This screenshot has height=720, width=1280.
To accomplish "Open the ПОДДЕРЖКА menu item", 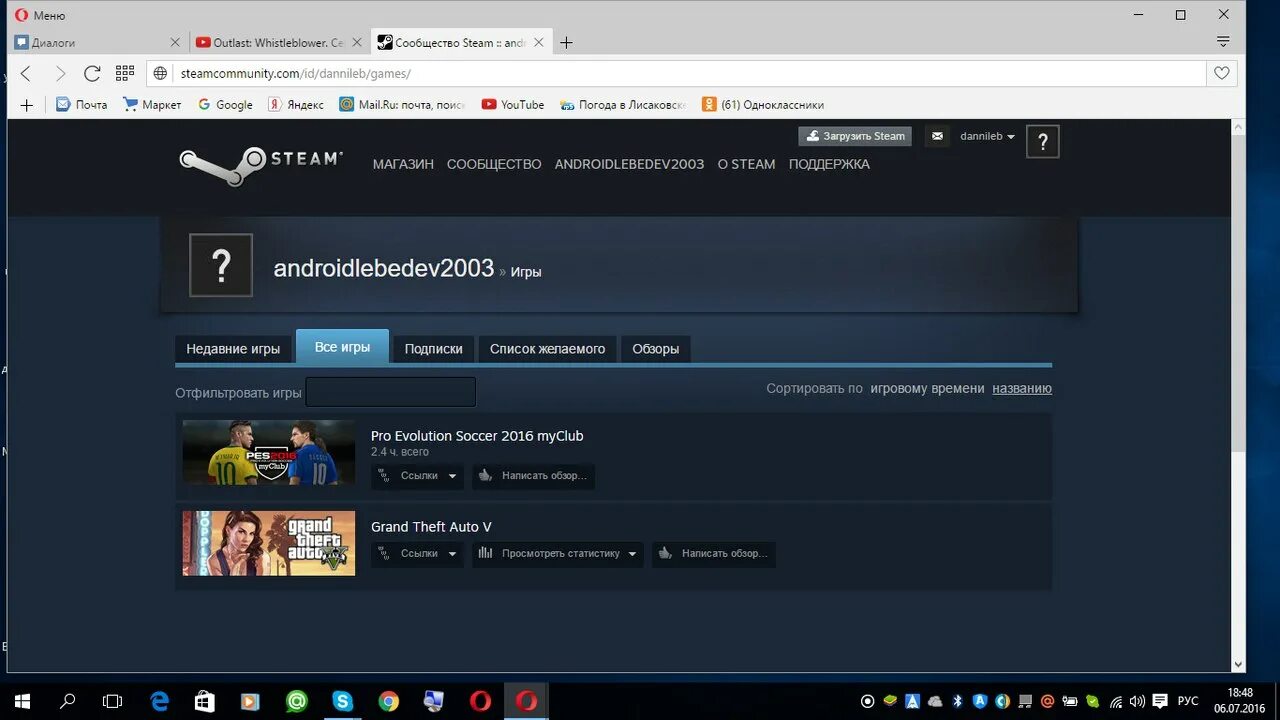I will click(829, 164).
